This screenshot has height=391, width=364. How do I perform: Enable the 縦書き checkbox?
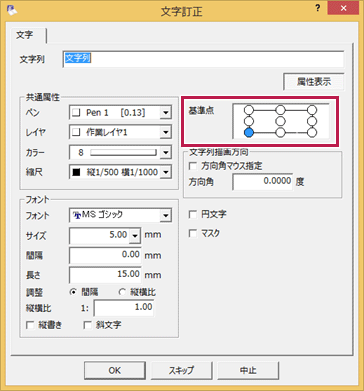coord(30,325)
